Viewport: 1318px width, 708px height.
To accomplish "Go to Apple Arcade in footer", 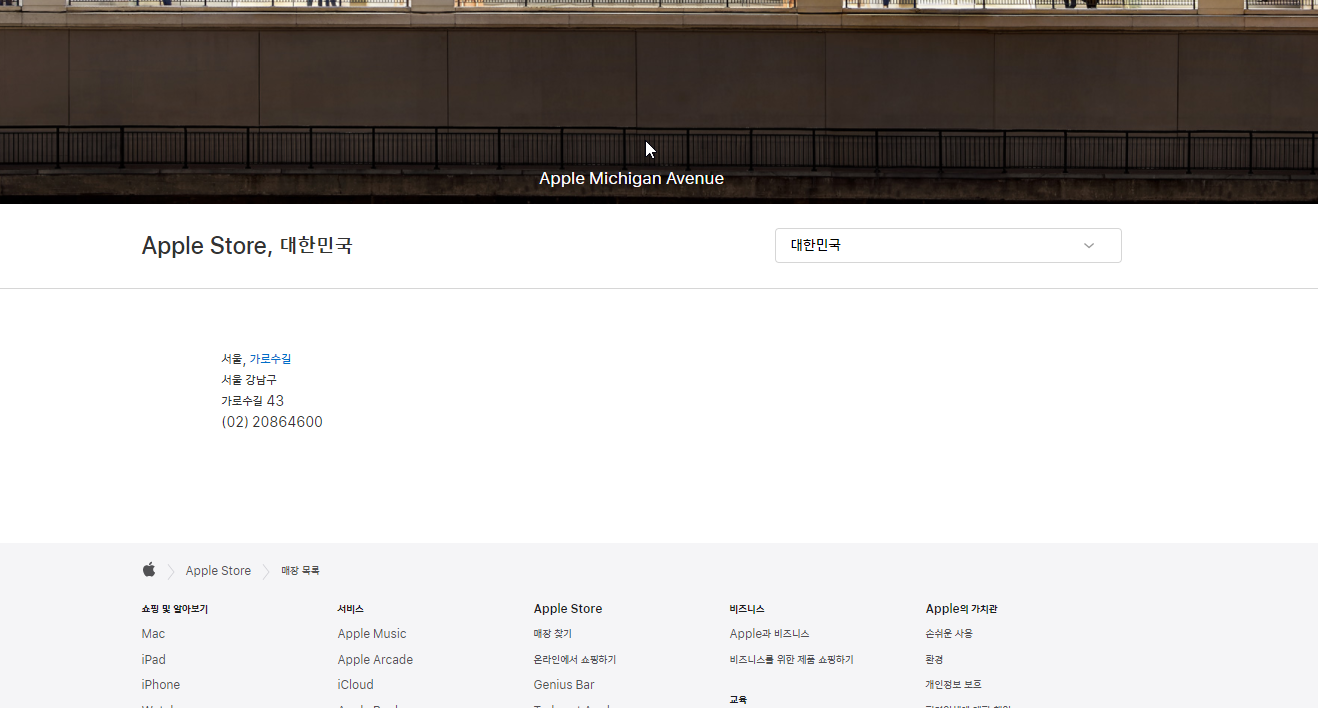I will pyautogui.click(x=375, y=660).
